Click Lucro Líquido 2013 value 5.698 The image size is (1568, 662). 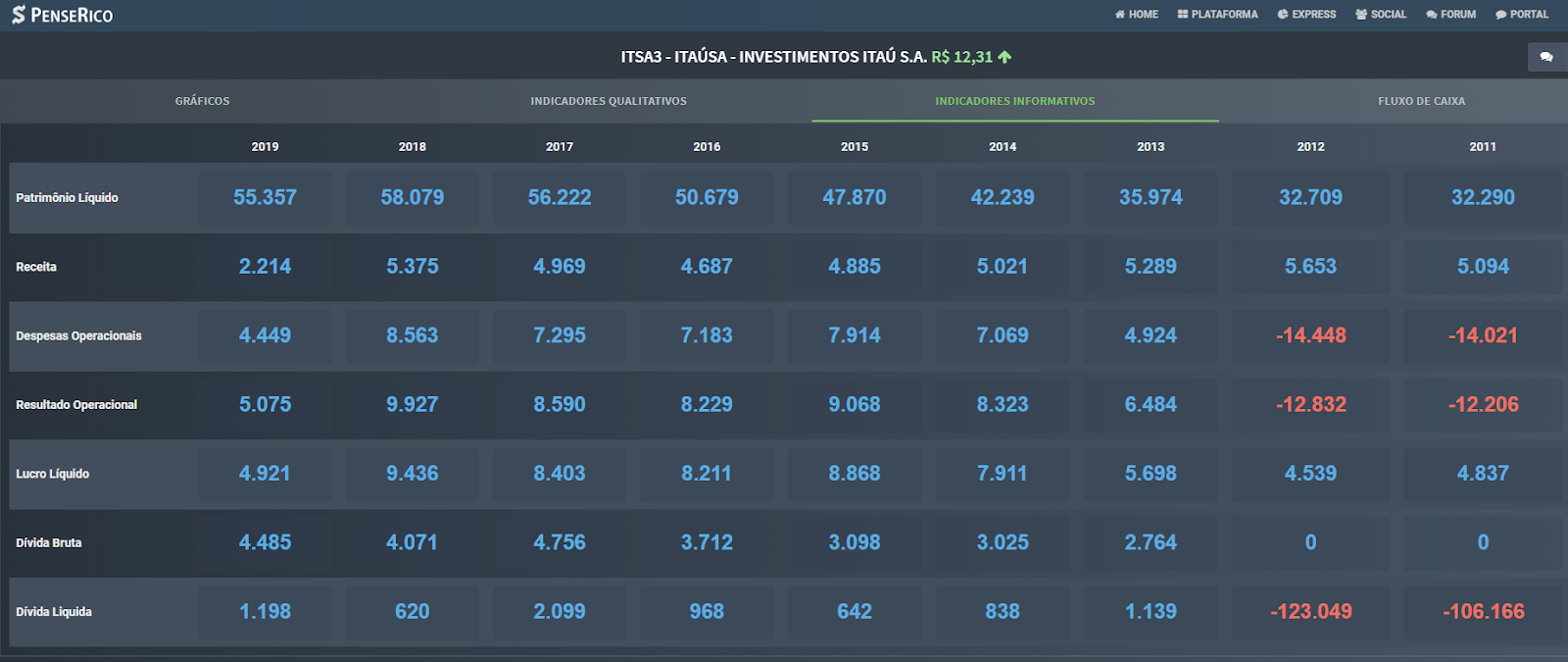point(1151,474)
